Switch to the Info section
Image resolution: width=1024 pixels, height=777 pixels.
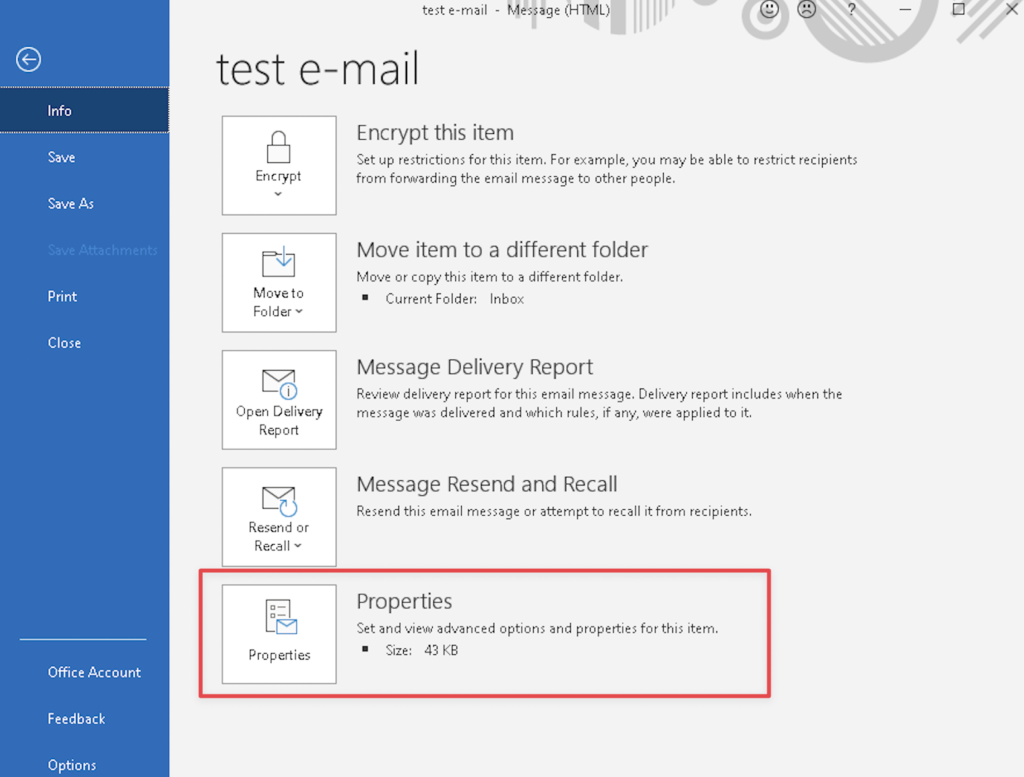click(x=59, y=110)
